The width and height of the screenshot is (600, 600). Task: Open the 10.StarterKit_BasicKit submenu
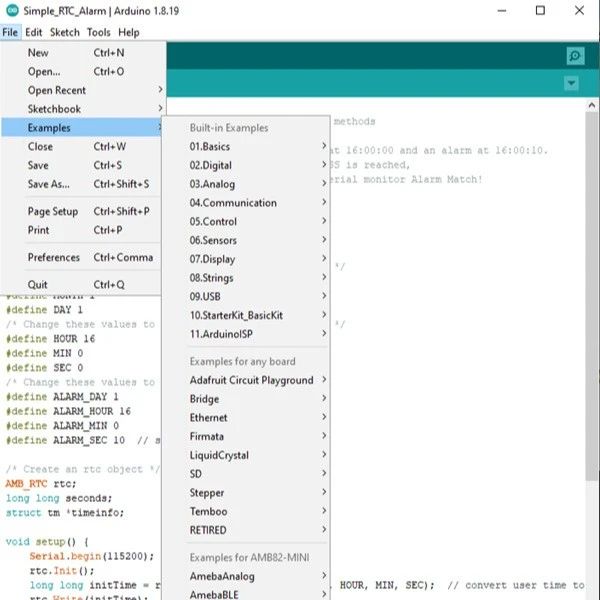pos(246,315)
